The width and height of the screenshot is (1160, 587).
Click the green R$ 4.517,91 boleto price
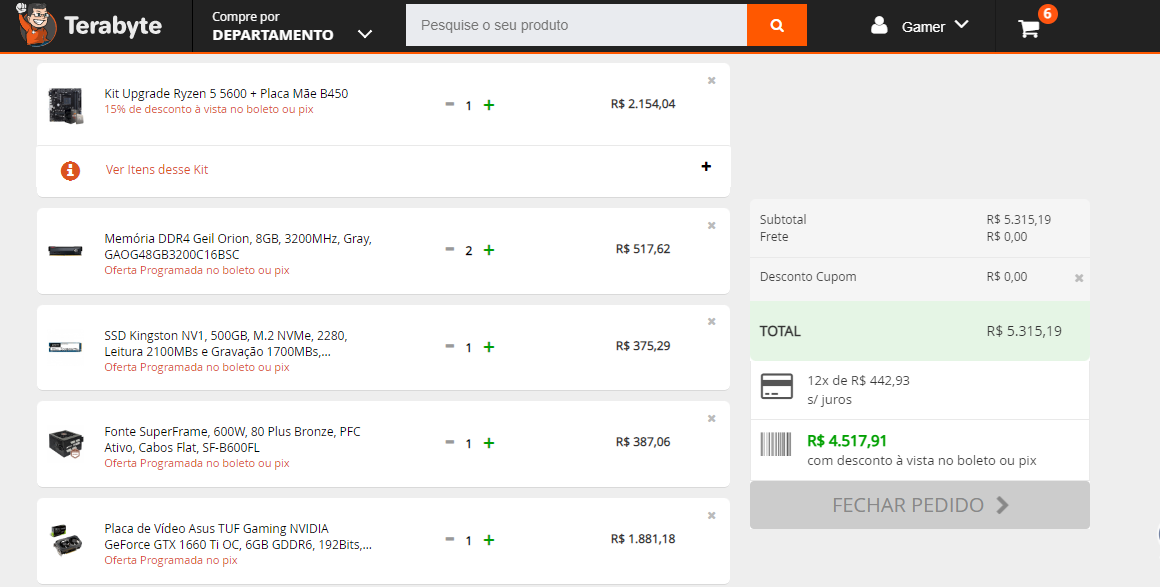pos(847,441)
